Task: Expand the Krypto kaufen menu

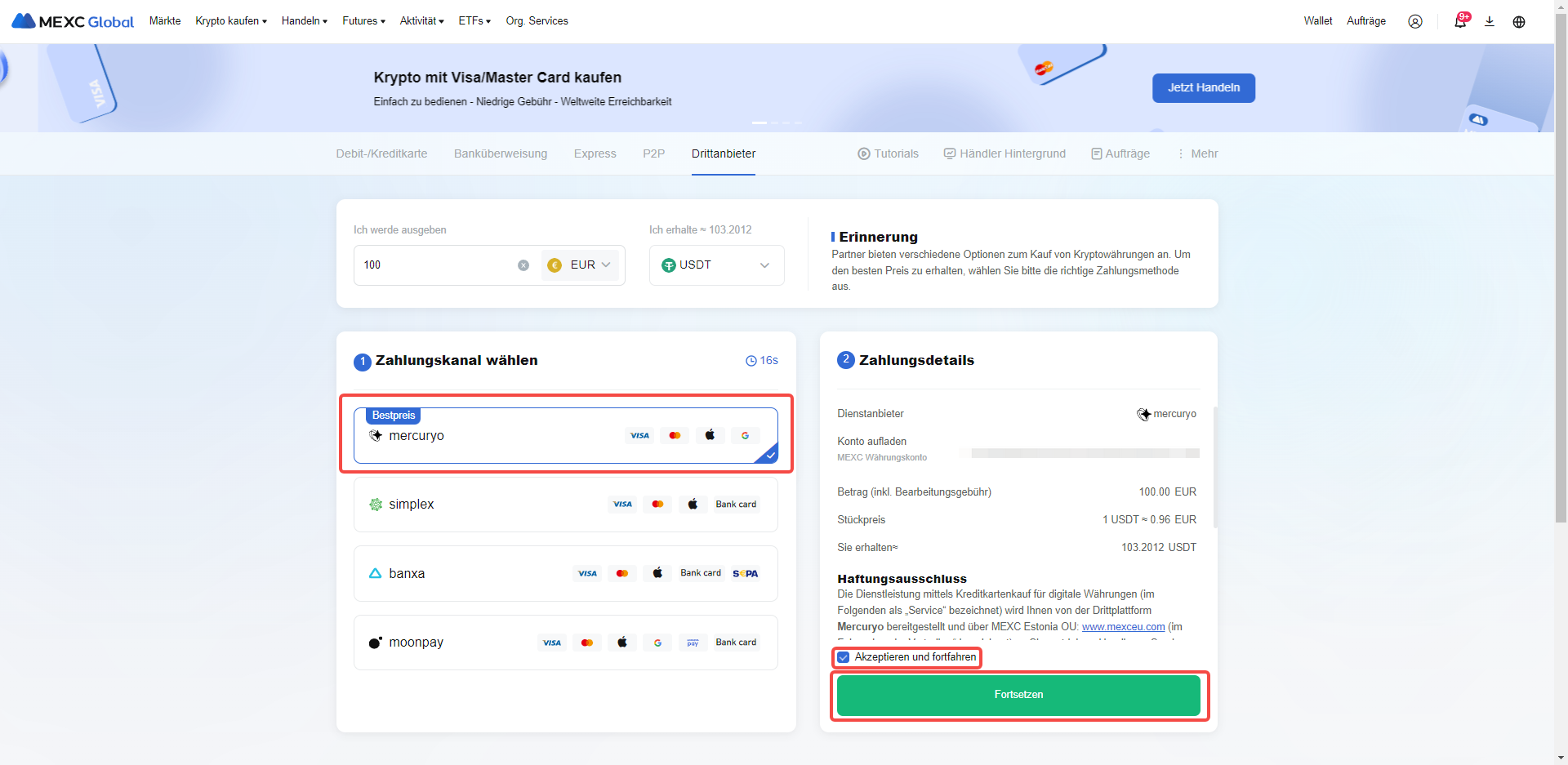Action: pyautogui.click(x=231, y=21)
